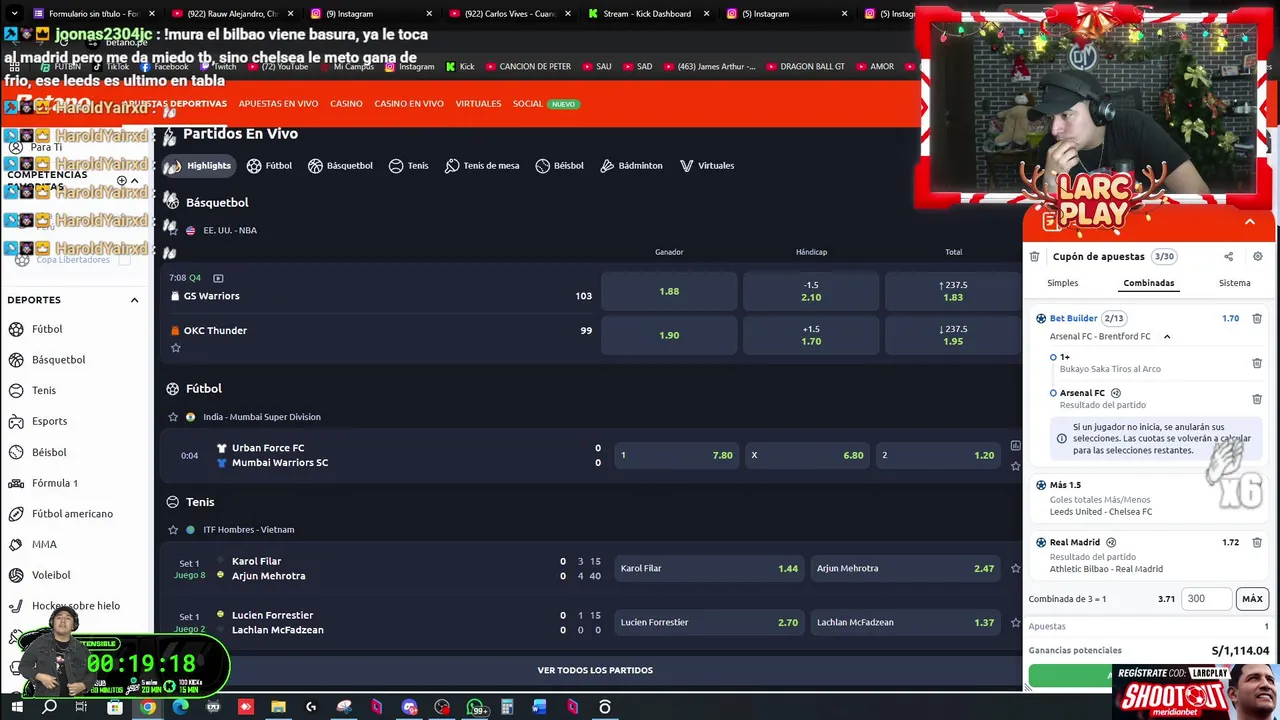Select Bádminton live filter tab
Screen dimensions: 1280x720
[631, 166]
